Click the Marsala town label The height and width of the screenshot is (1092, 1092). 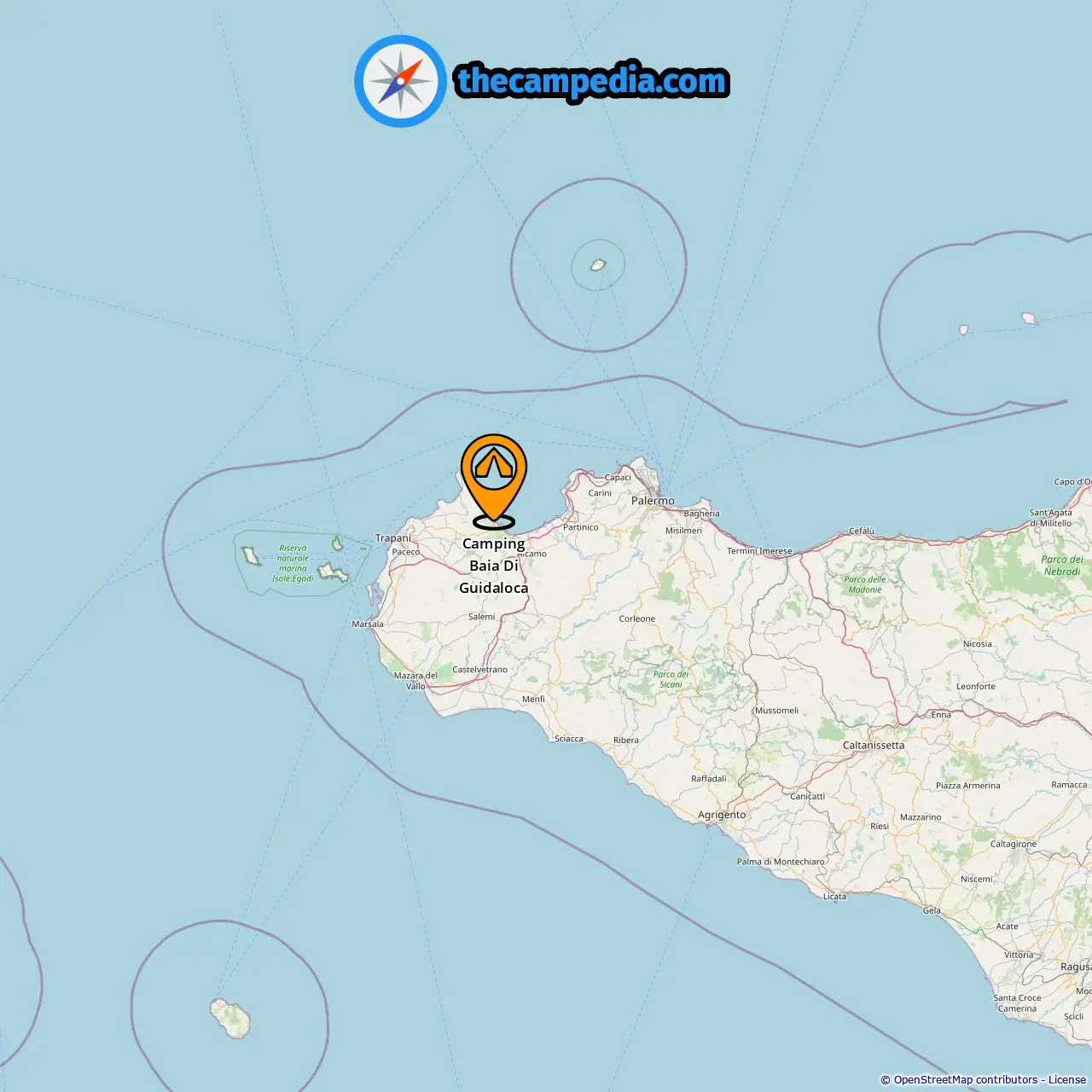[x=368, y=624]
